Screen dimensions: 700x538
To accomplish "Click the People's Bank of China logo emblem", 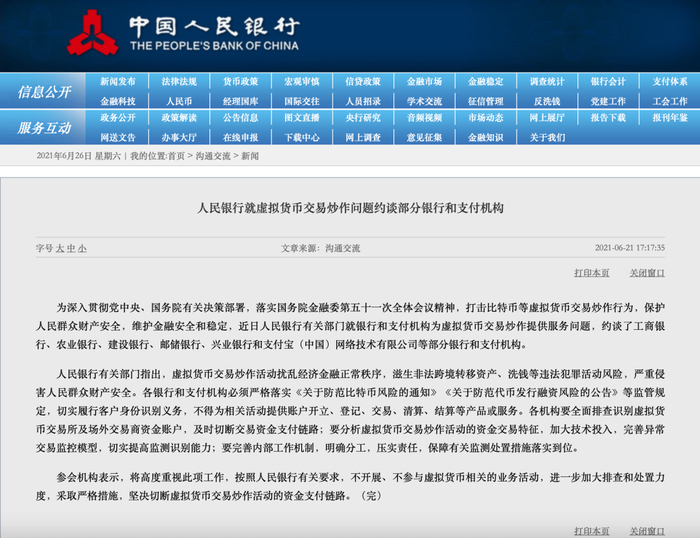I will (93, 33).
